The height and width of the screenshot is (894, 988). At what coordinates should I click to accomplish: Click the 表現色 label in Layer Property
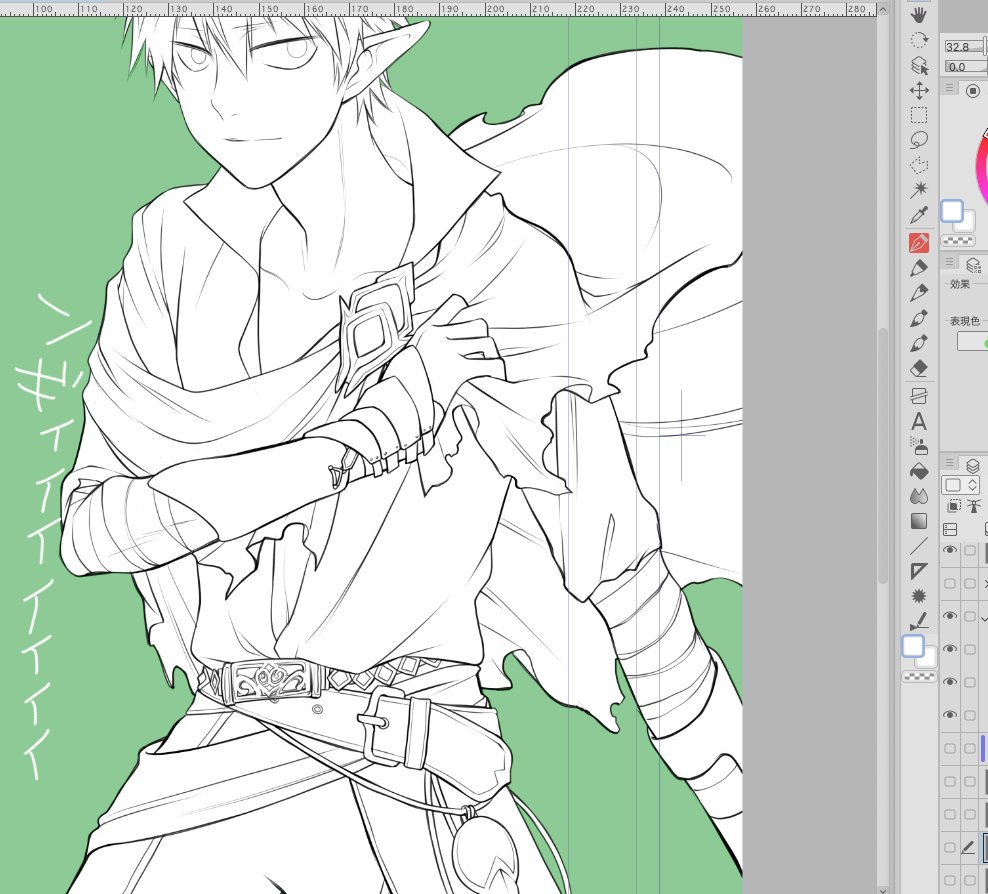click(965, 321)
